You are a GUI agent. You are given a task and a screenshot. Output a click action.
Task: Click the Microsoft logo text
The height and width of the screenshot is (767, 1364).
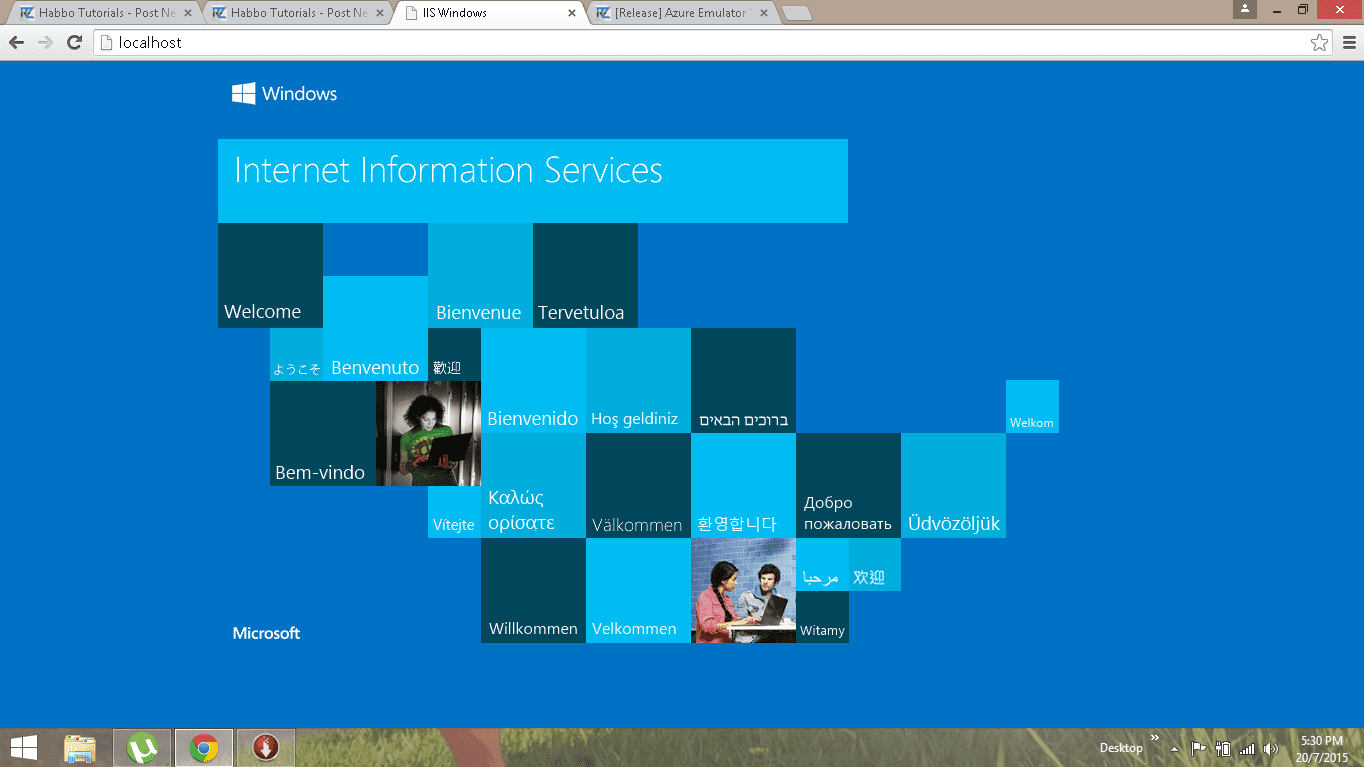coord(266,633)
